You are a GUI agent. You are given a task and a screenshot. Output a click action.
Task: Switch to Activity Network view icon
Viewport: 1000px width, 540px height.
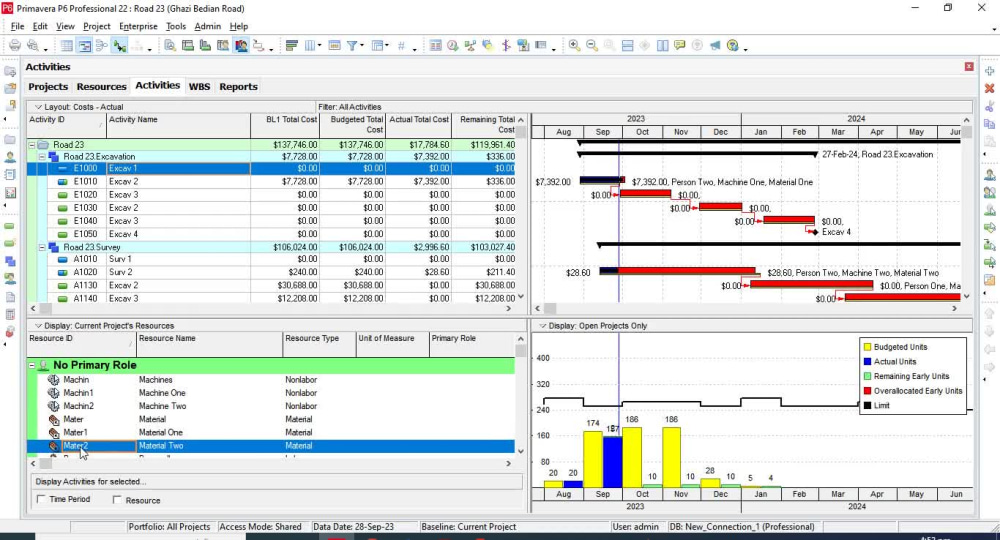pos(101,45)
